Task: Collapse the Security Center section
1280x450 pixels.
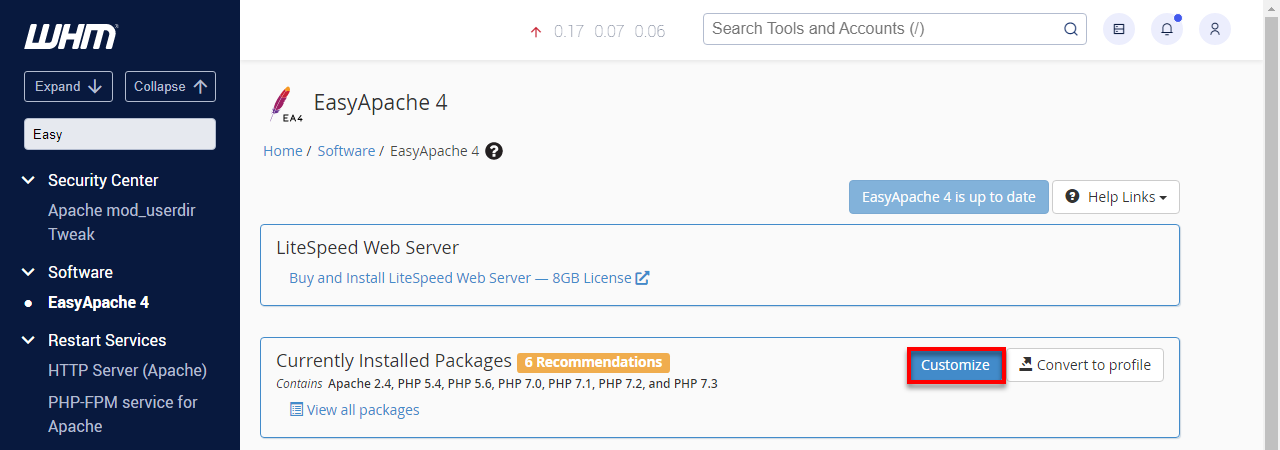Action: point(28,180)
